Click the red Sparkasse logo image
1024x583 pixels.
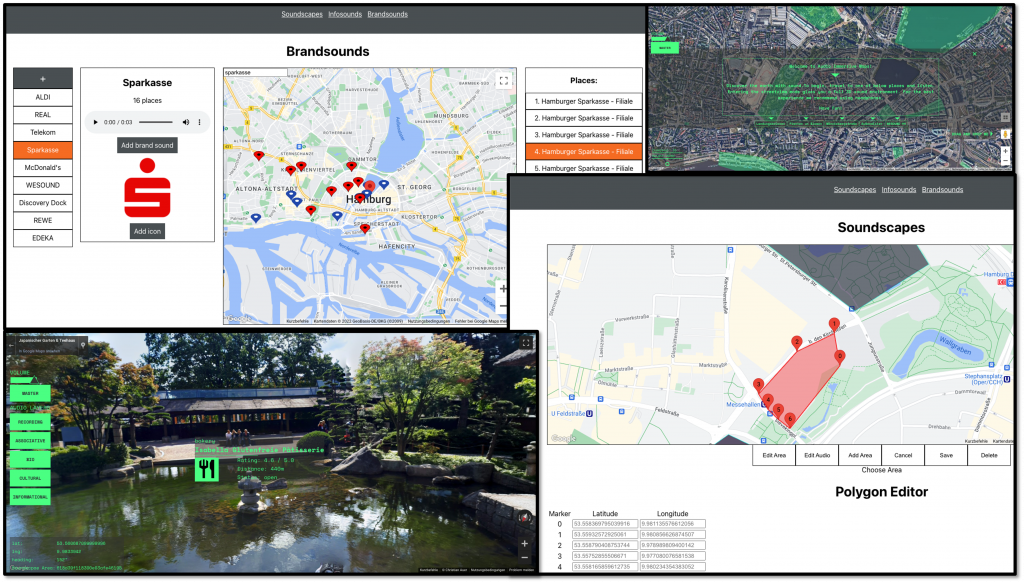148,188
